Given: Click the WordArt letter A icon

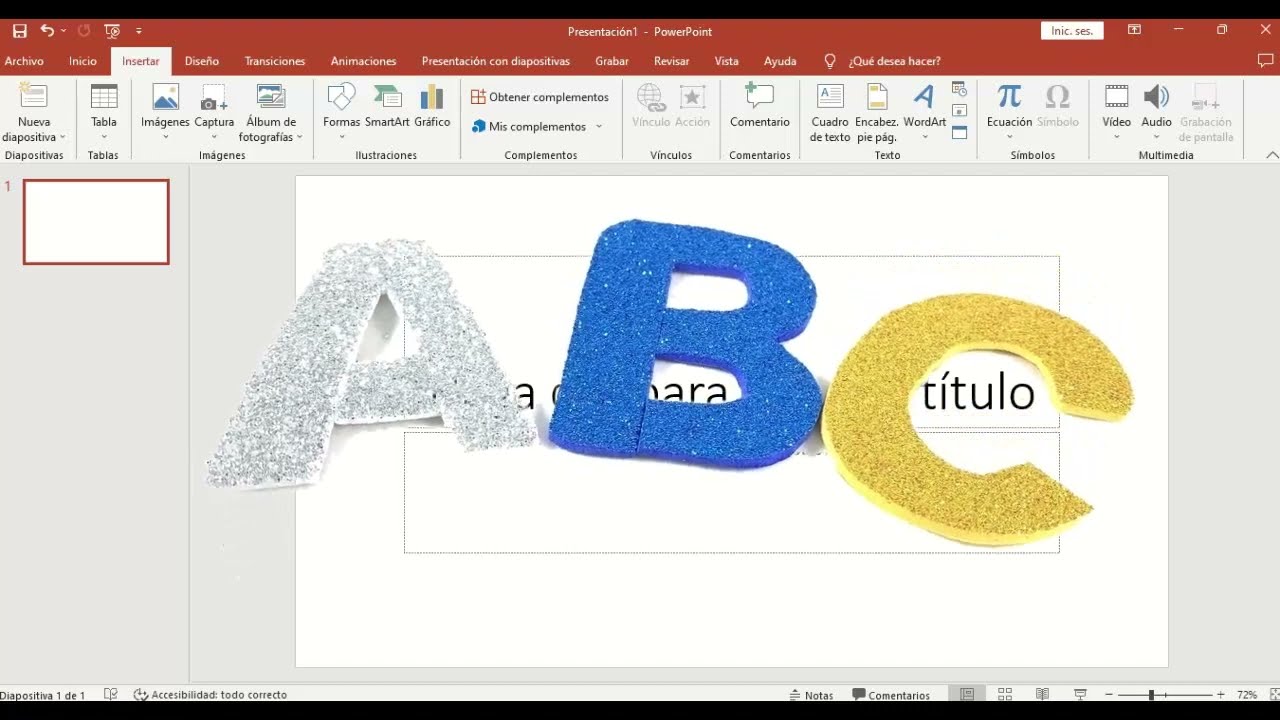Looking at the screenshot, I should point(924,97).
